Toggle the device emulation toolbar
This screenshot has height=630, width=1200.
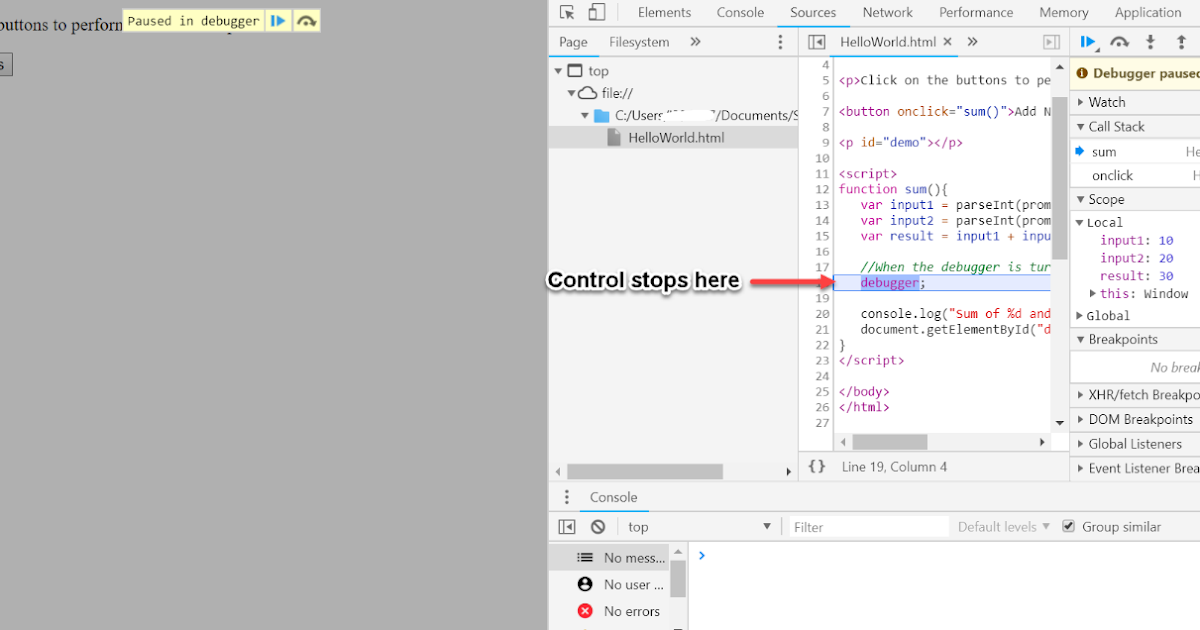596,12
